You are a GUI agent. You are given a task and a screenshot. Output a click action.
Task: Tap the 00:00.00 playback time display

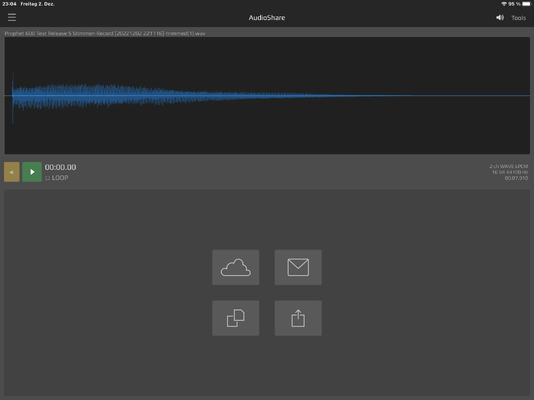(61, 167)
